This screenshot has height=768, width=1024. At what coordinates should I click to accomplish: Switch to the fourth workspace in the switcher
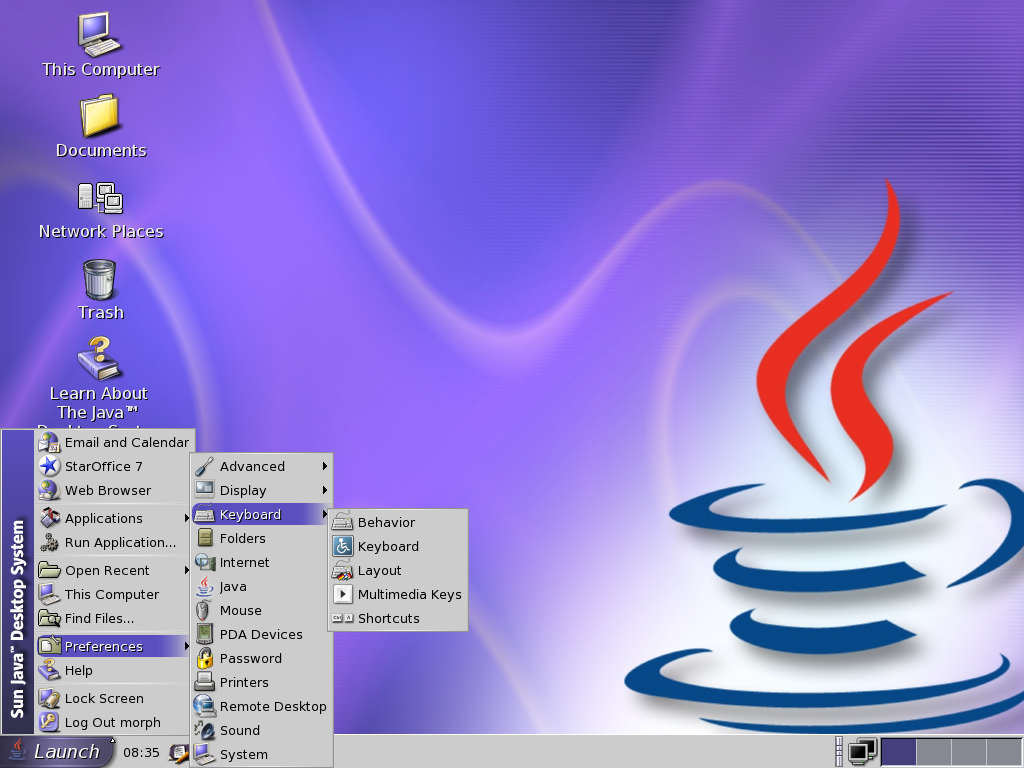tap(1004, 752)
